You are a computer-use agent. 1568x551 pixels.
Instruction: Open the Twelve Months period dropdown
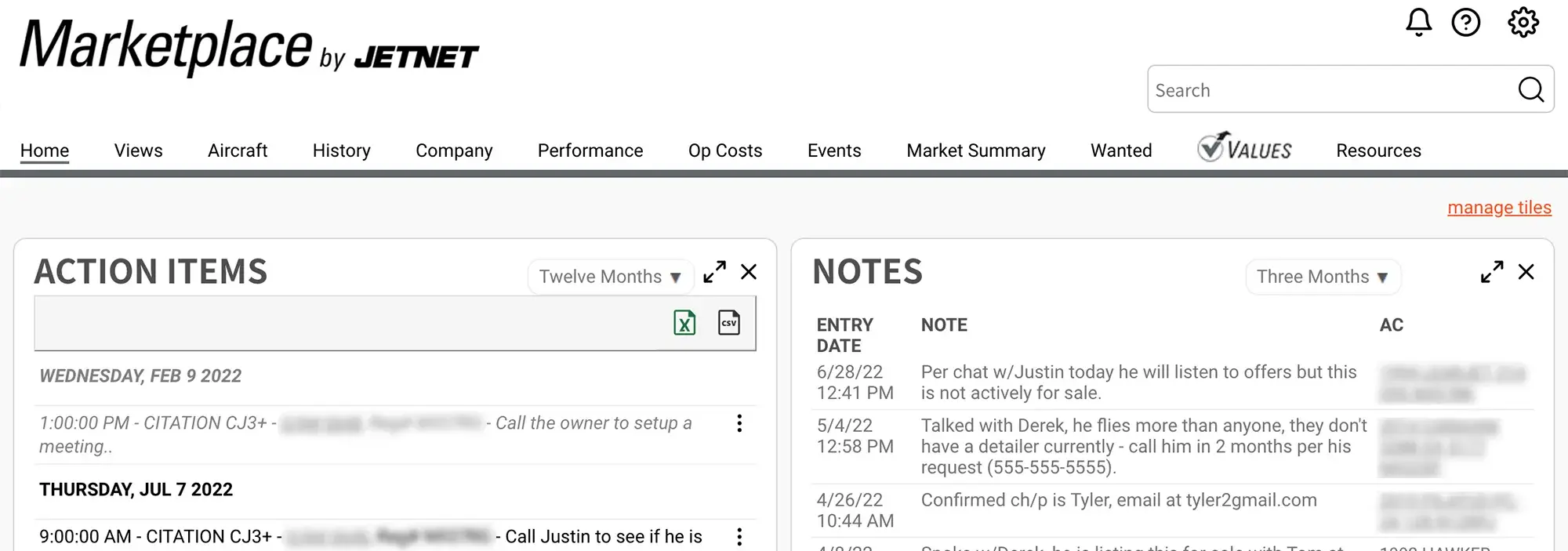coord(610,277)
